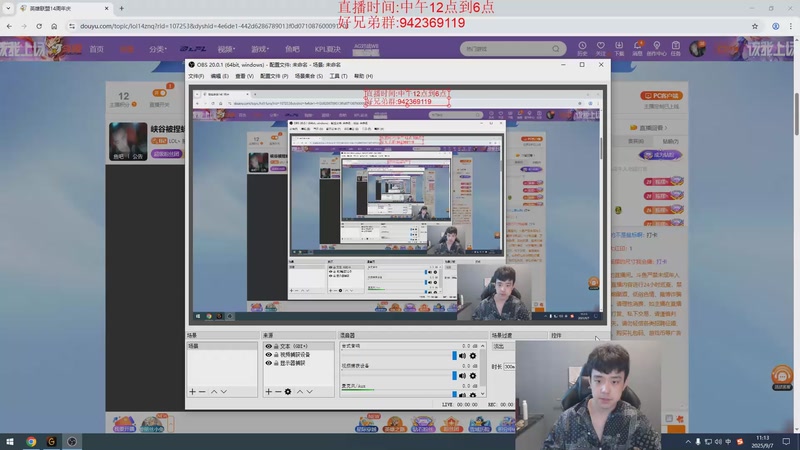Switch to OBS from the taskbar
Viewport: 800px width, 450px height.
72,442
